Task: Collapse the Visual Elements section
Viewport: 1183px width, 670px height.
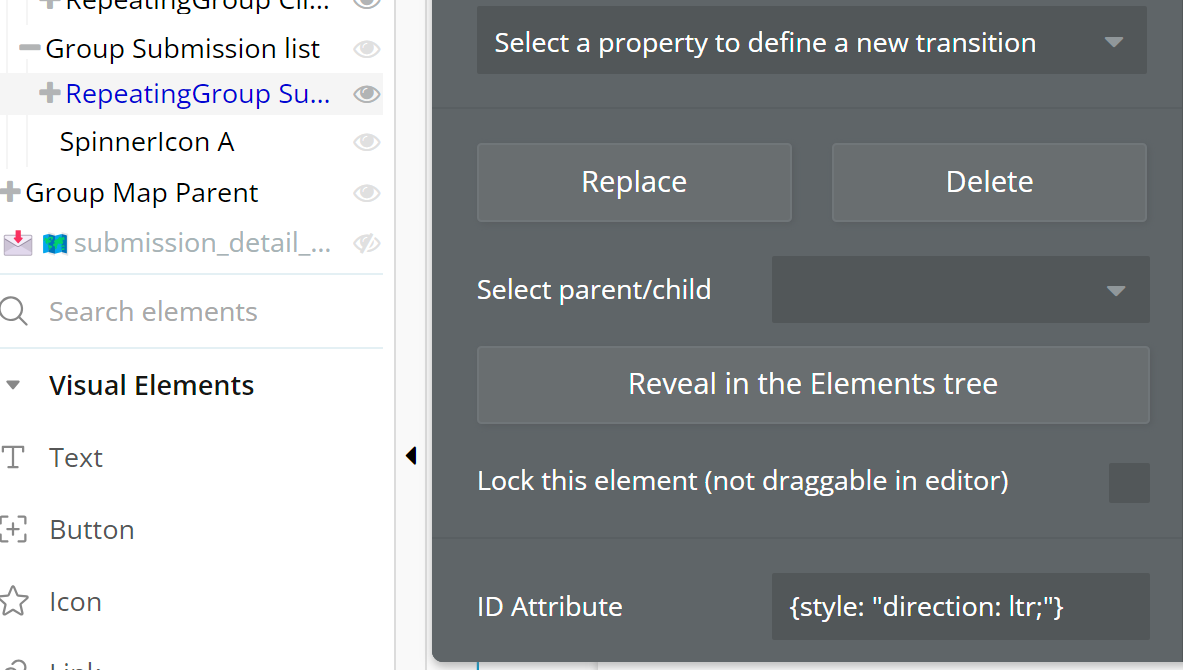Action: click(x=13, y=385)
